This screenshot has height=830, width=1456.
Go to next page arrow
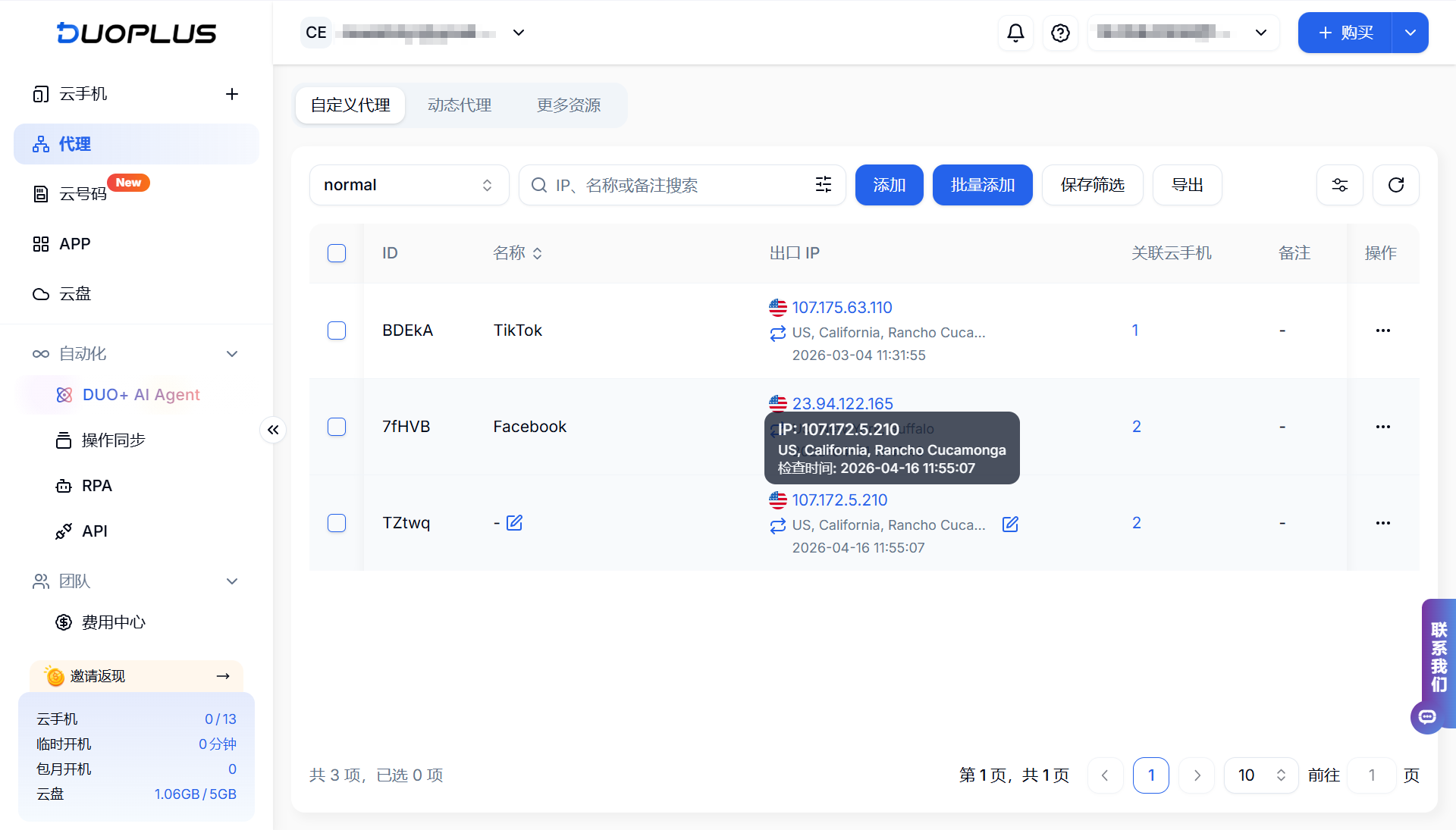[1197, 775]
